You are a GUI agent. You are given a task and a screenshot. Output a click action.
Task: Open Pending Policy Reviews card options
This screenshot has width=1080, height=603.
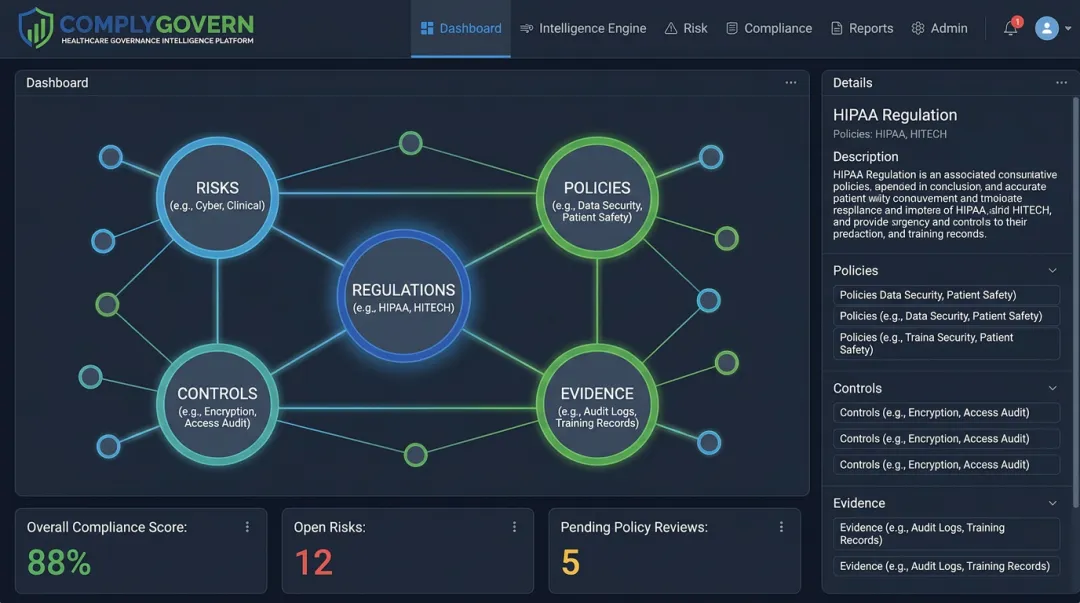pyautogui.click(x=781, y=527)
